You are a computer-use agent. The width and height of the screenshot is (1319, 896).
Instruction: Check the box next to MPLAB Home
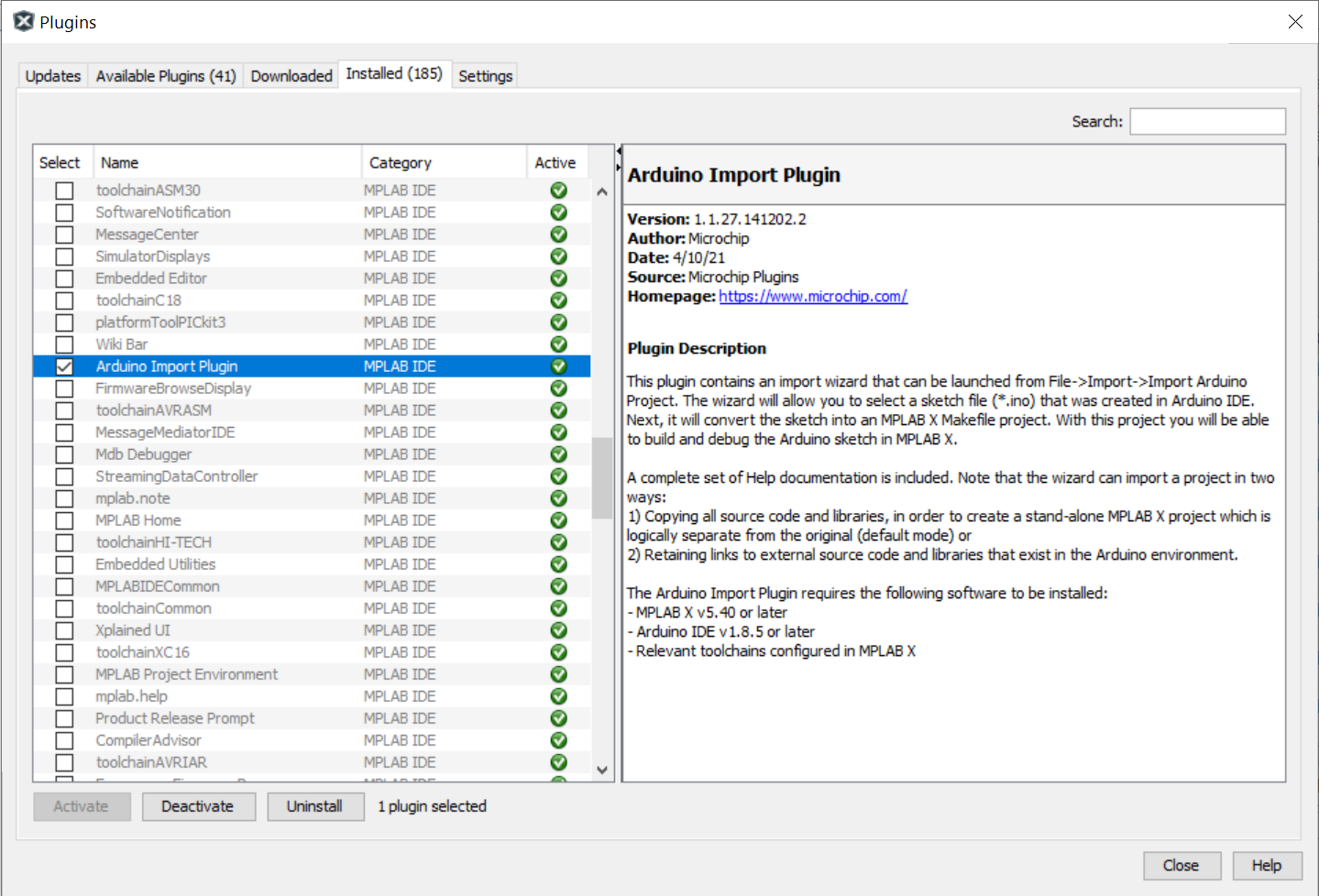click(x=64, y=520)
